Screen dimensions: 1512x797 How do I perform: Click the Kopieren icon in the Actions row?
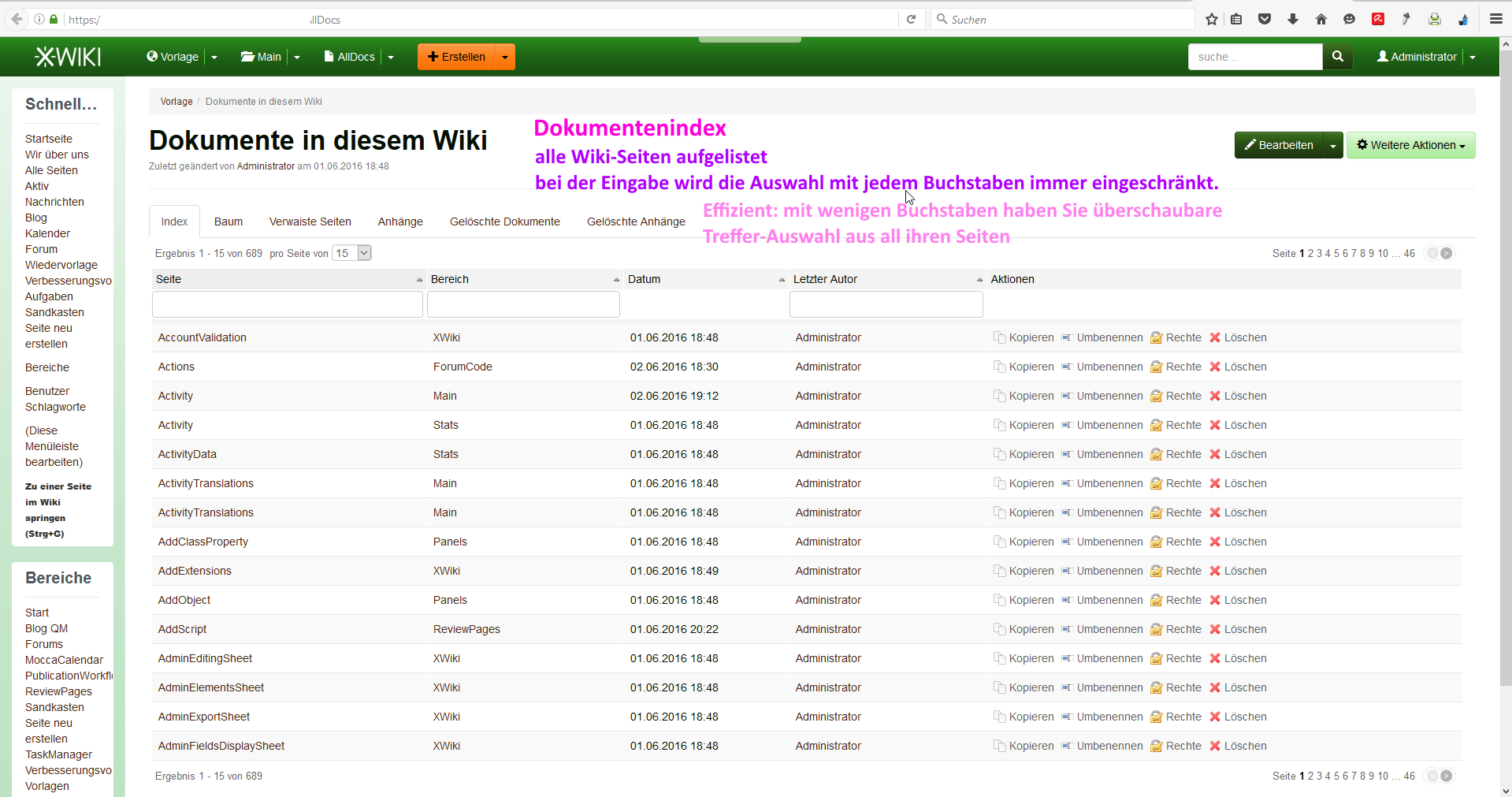[999, 367]
